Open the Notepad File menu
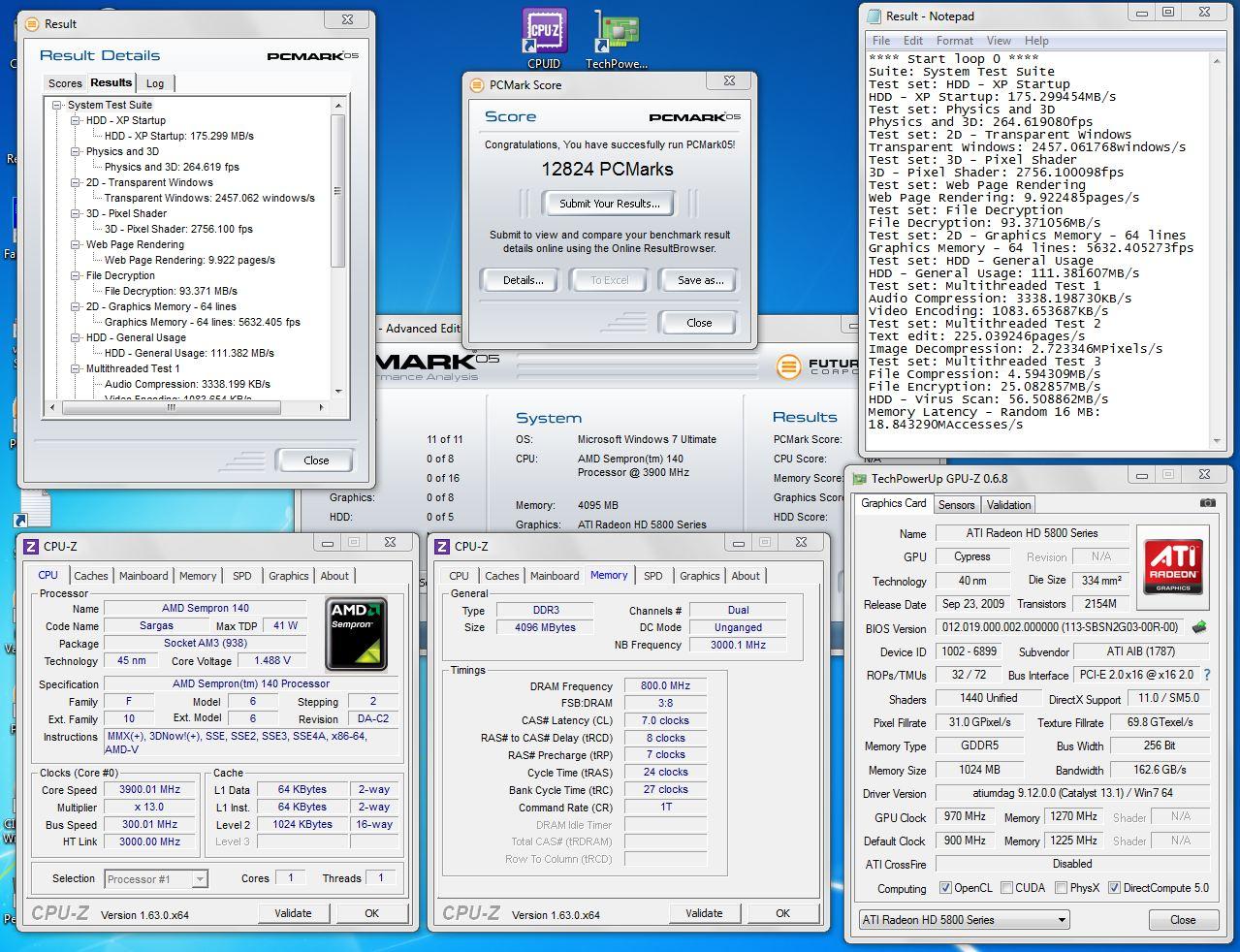Viewport: 1240px width, 952px height. [x=881, y=41]
